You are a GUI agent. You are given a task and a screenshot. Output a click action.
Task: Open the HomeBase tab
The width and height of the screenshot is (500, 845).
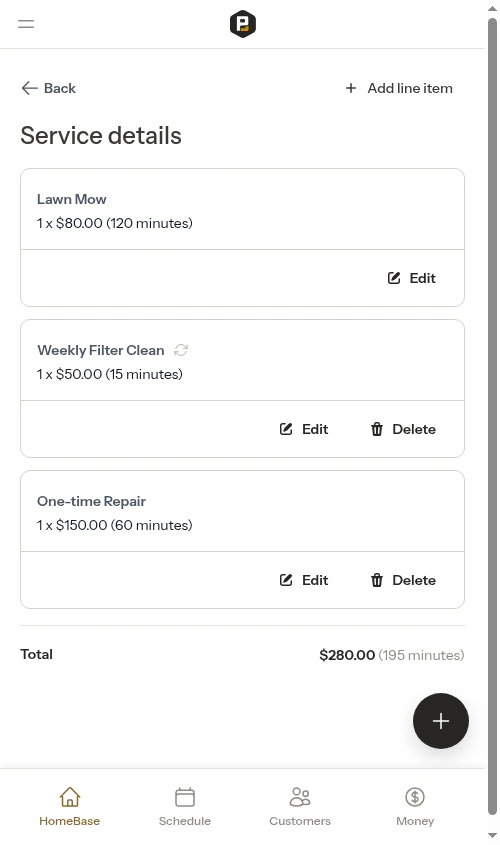click(70, 807)
